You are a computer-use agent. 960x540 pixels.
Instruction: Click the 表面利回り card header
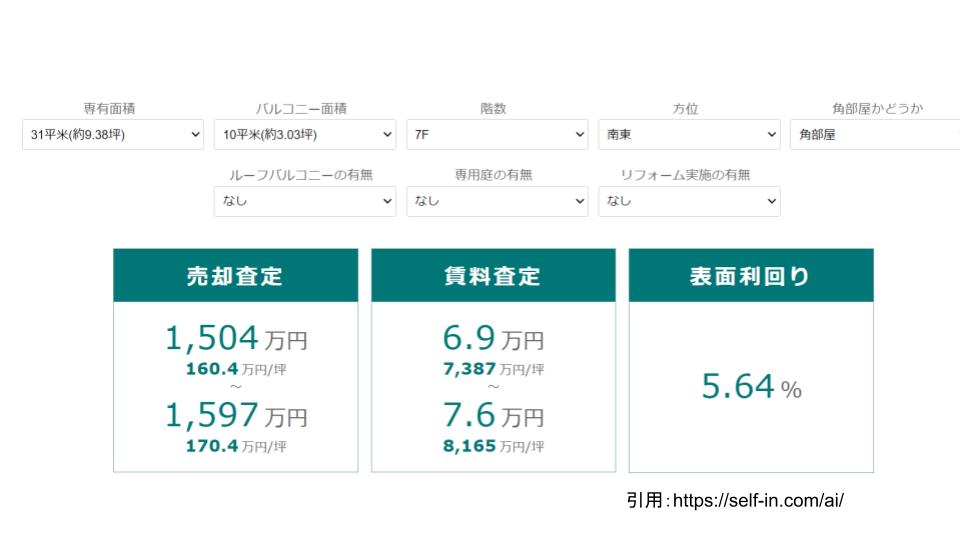coord(751,276)
